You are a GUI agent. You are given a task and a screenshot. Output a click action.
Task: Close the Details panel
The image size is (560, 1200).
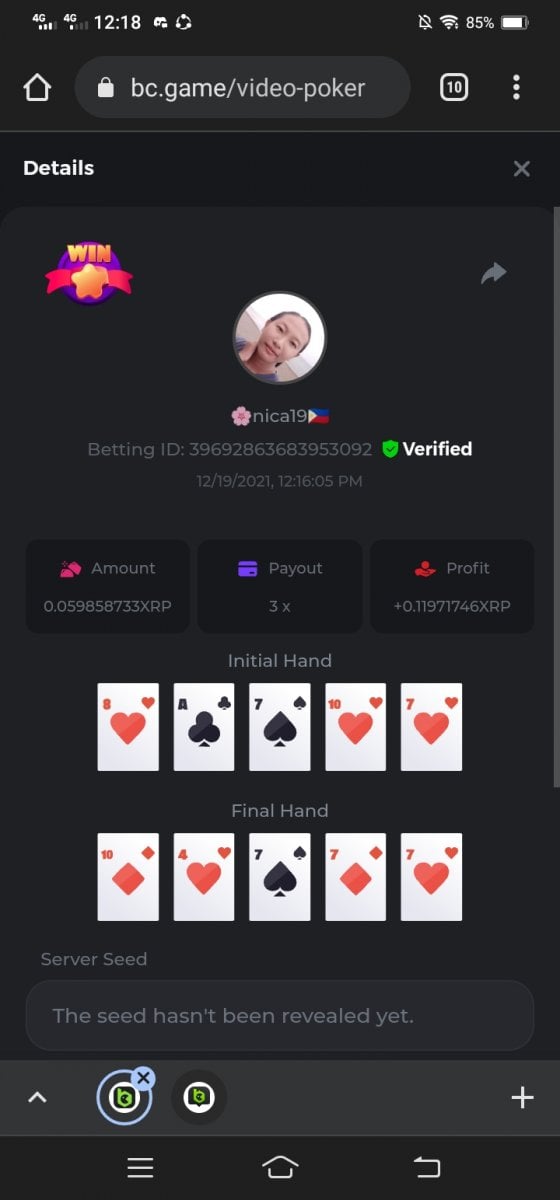[521, 169]
